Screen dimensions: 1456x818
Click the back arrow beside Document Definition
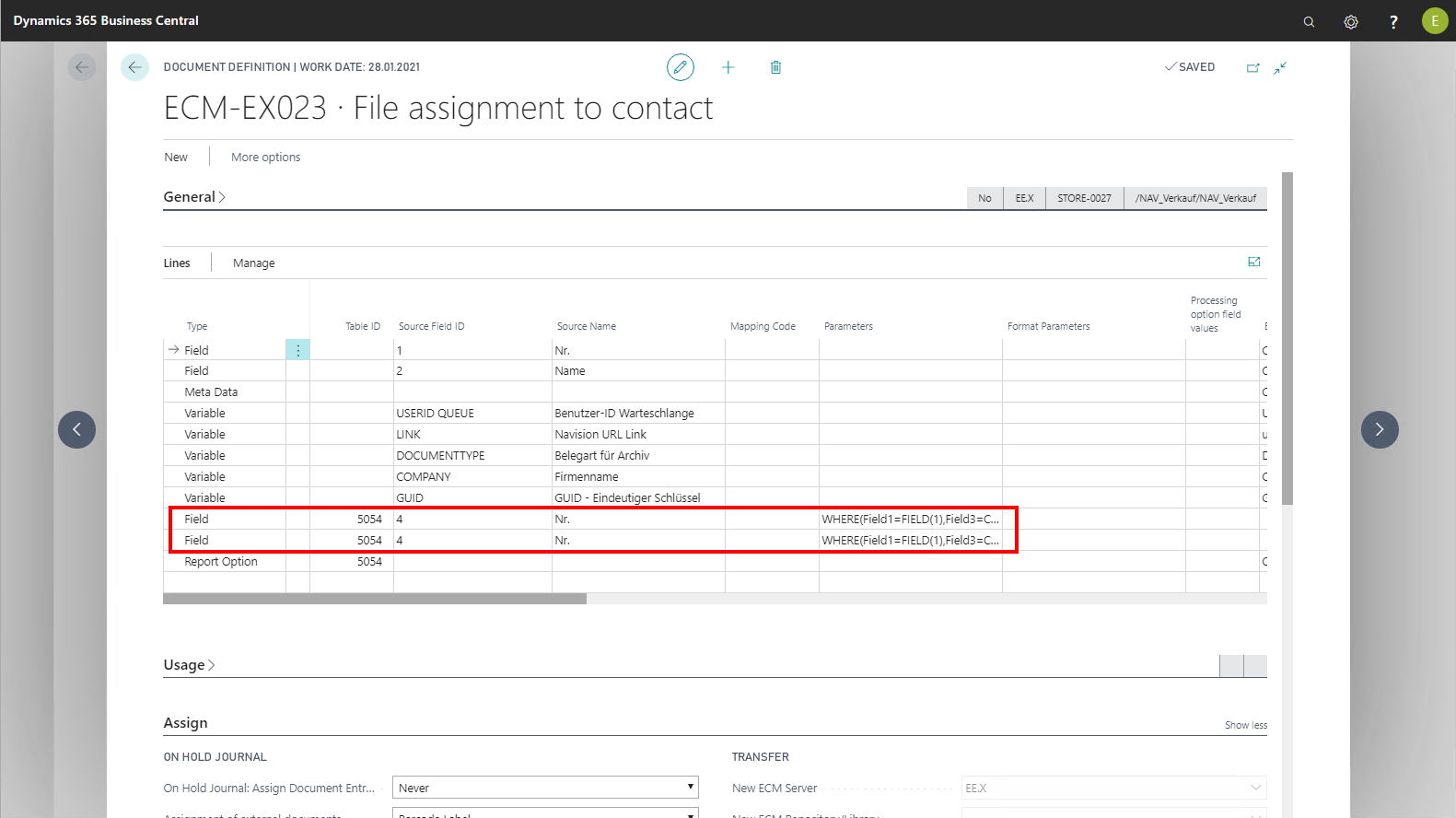tap(134, 67)
